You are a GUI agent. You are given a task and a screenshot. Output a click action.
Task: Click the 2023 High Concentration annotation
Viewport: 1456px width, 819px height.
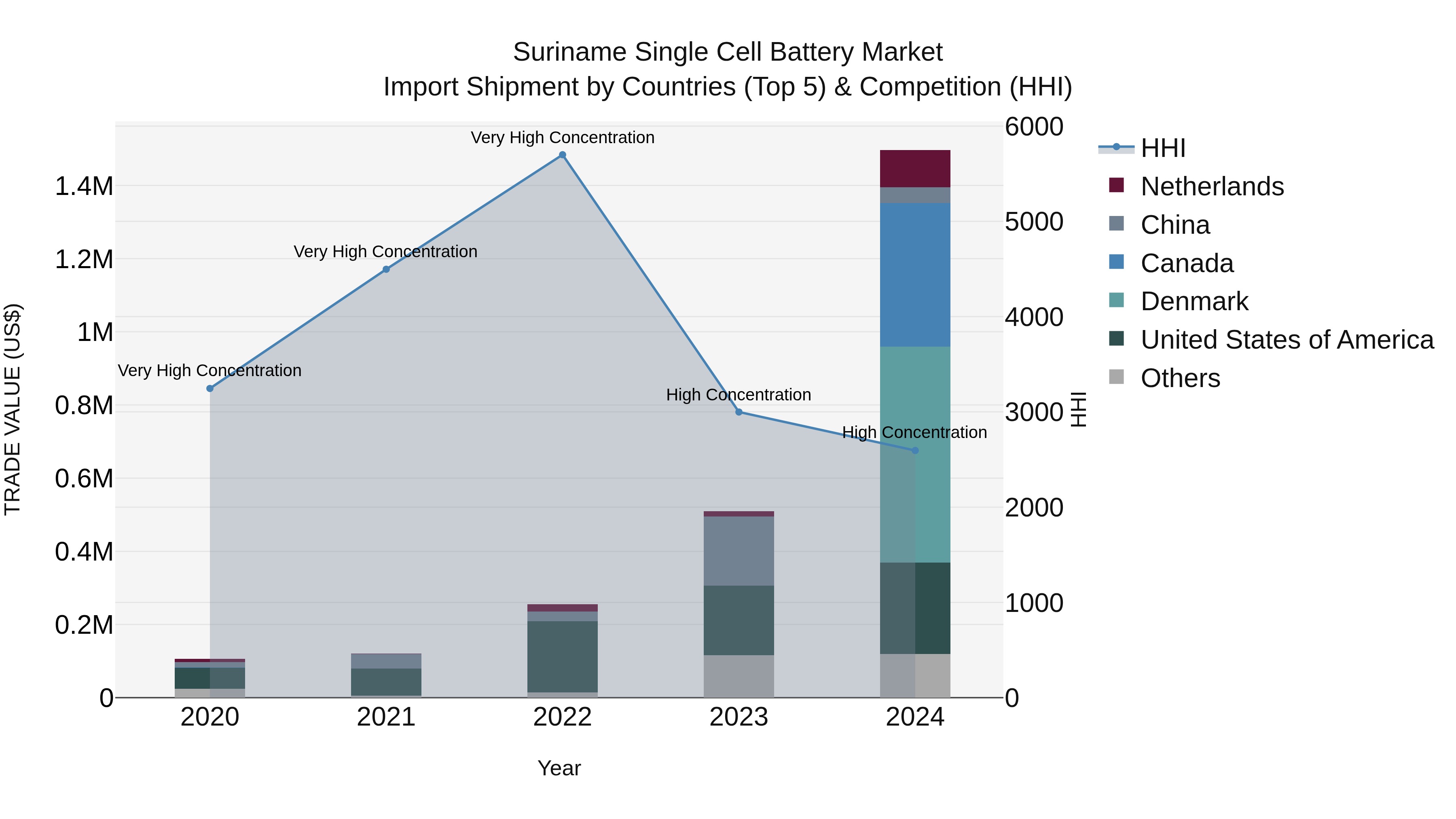(x=739, y=394)
